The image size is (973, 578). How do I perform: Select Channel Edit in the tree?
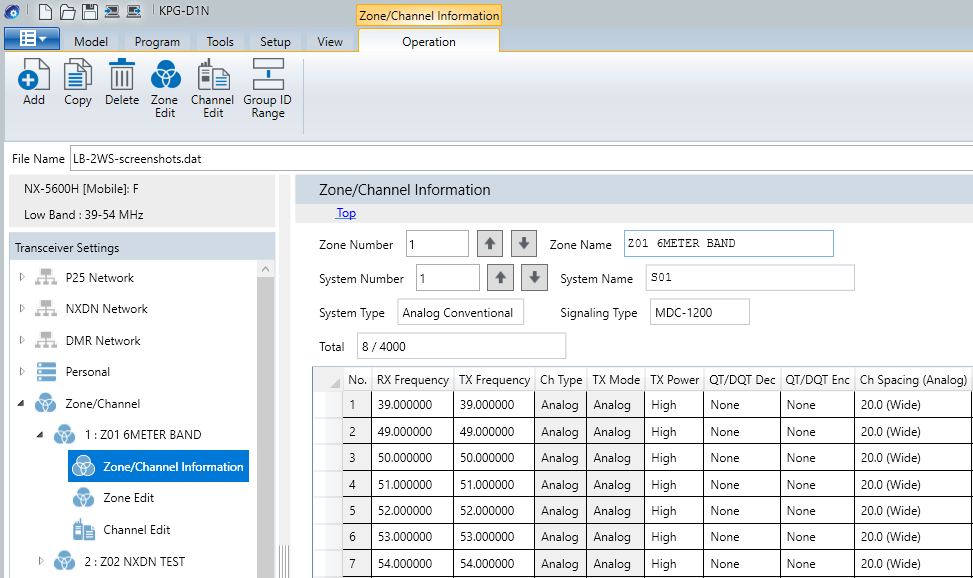click(x=136, y=529)
